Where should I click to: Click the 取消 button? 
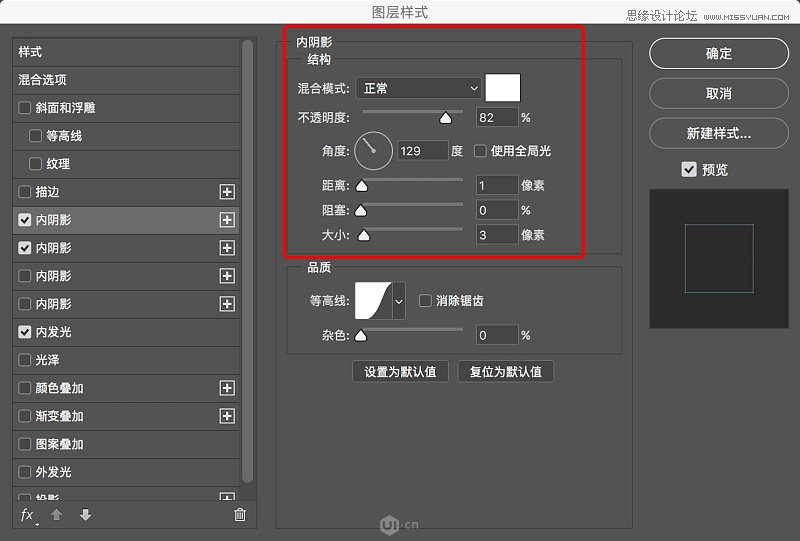pyautogui.click(x=719, y=93)
